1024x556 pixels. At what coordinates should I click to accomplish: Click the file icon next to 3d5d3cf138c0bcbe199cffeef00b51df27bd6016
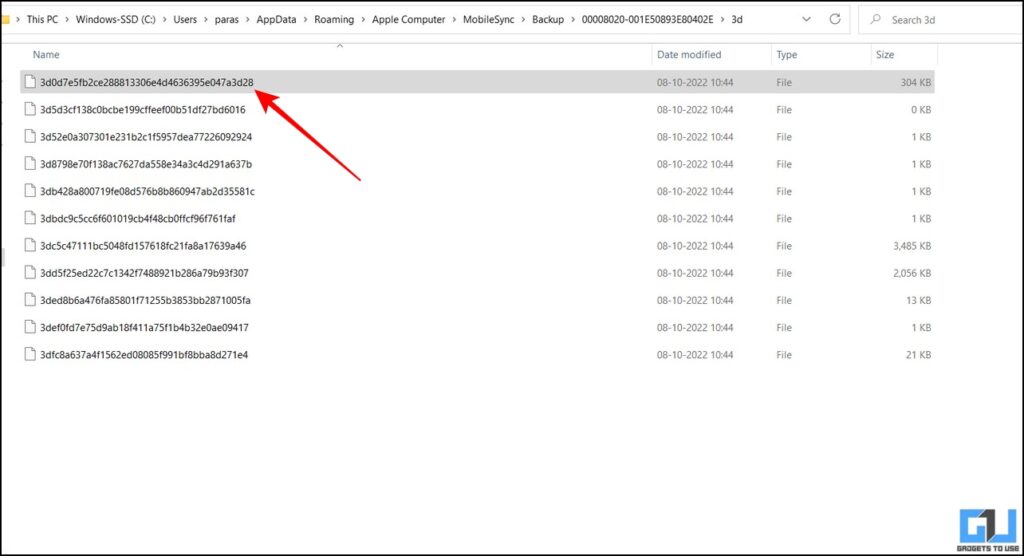(x=31, y=110)
